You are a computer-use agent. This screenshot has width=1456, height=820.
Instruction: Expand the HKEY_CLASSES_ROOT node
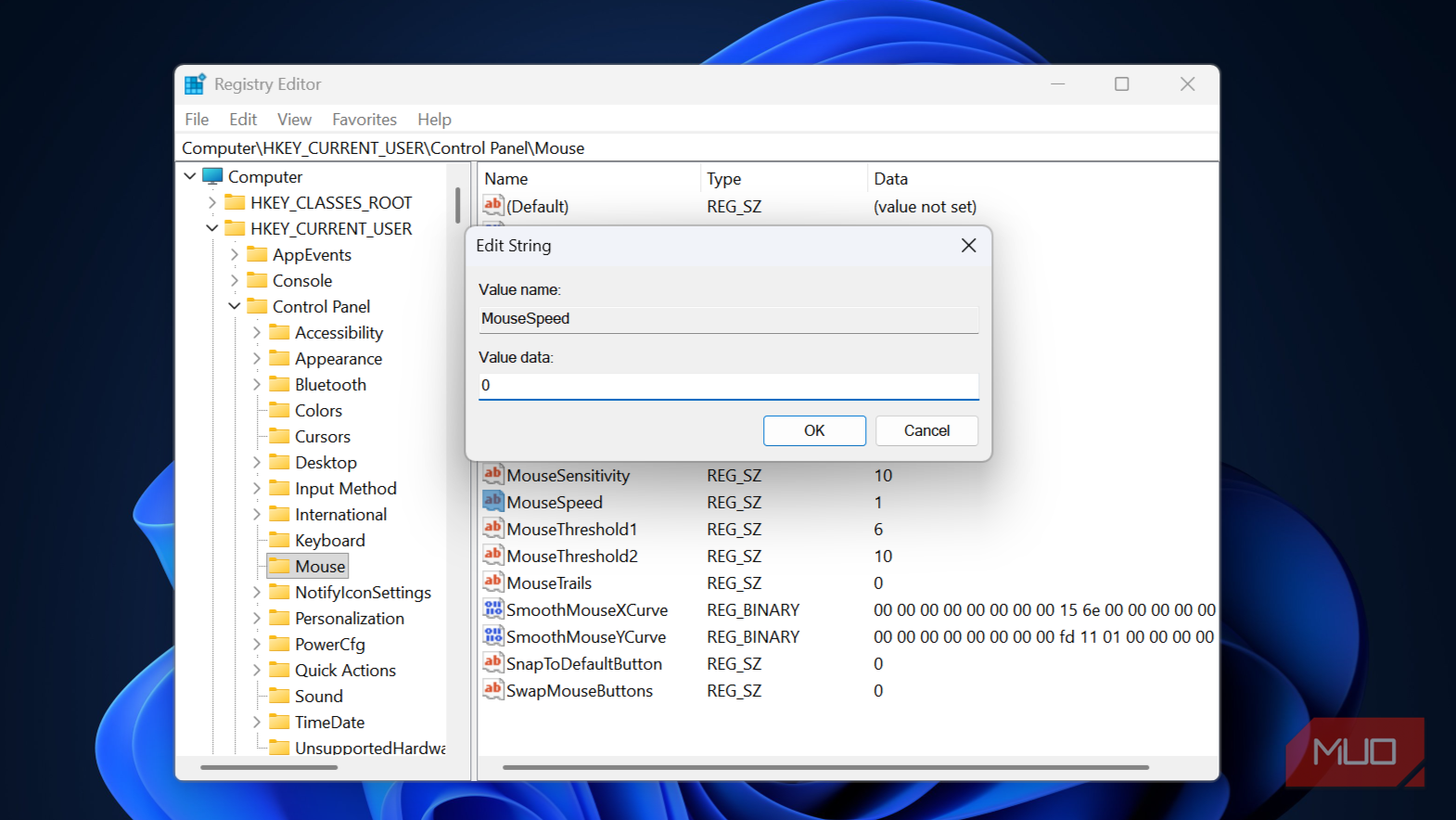coord(212,202)
